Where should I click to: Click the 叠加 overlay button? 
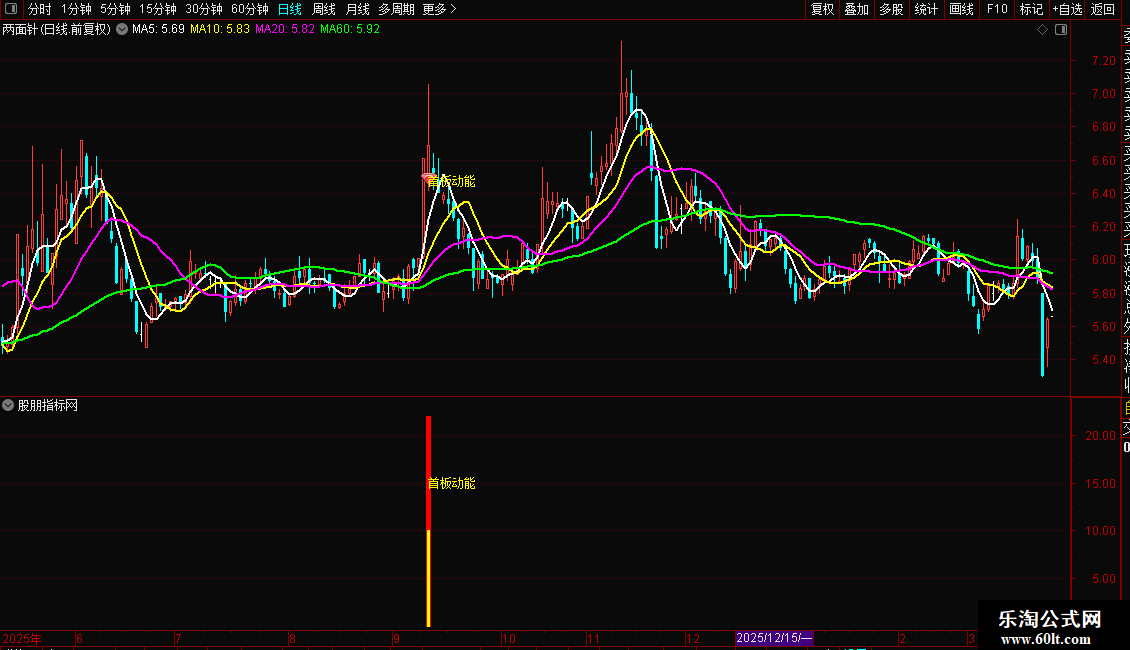tap(856, 9)
